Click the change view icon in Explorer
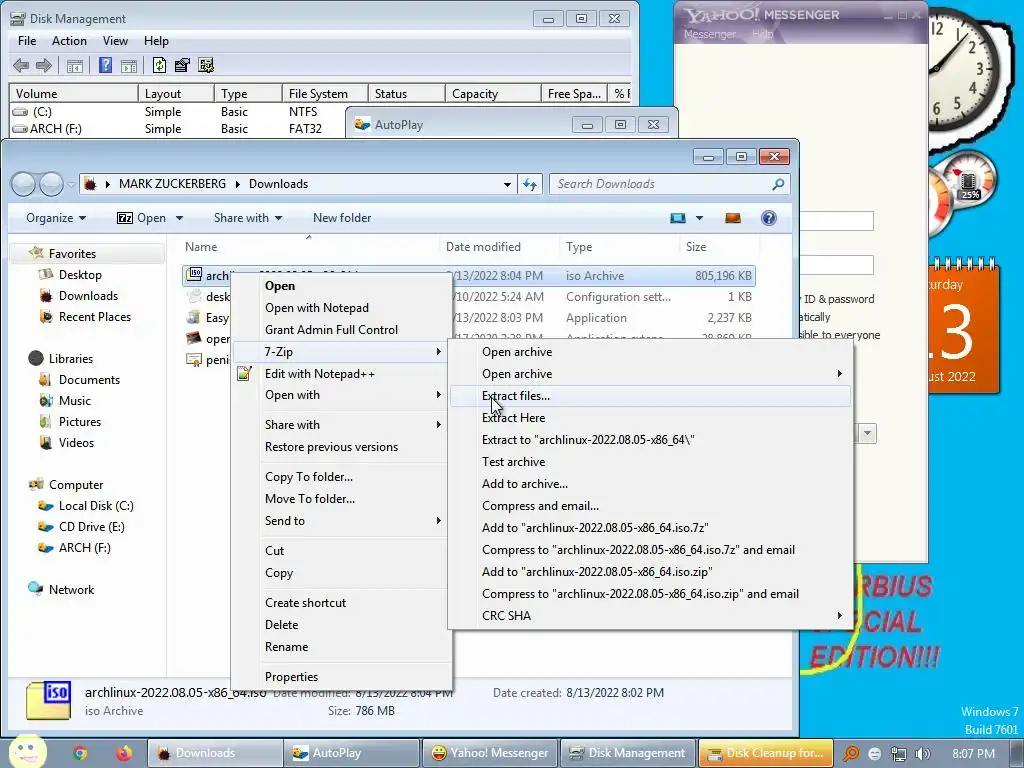1024x768 pixels. coord(678,217)
